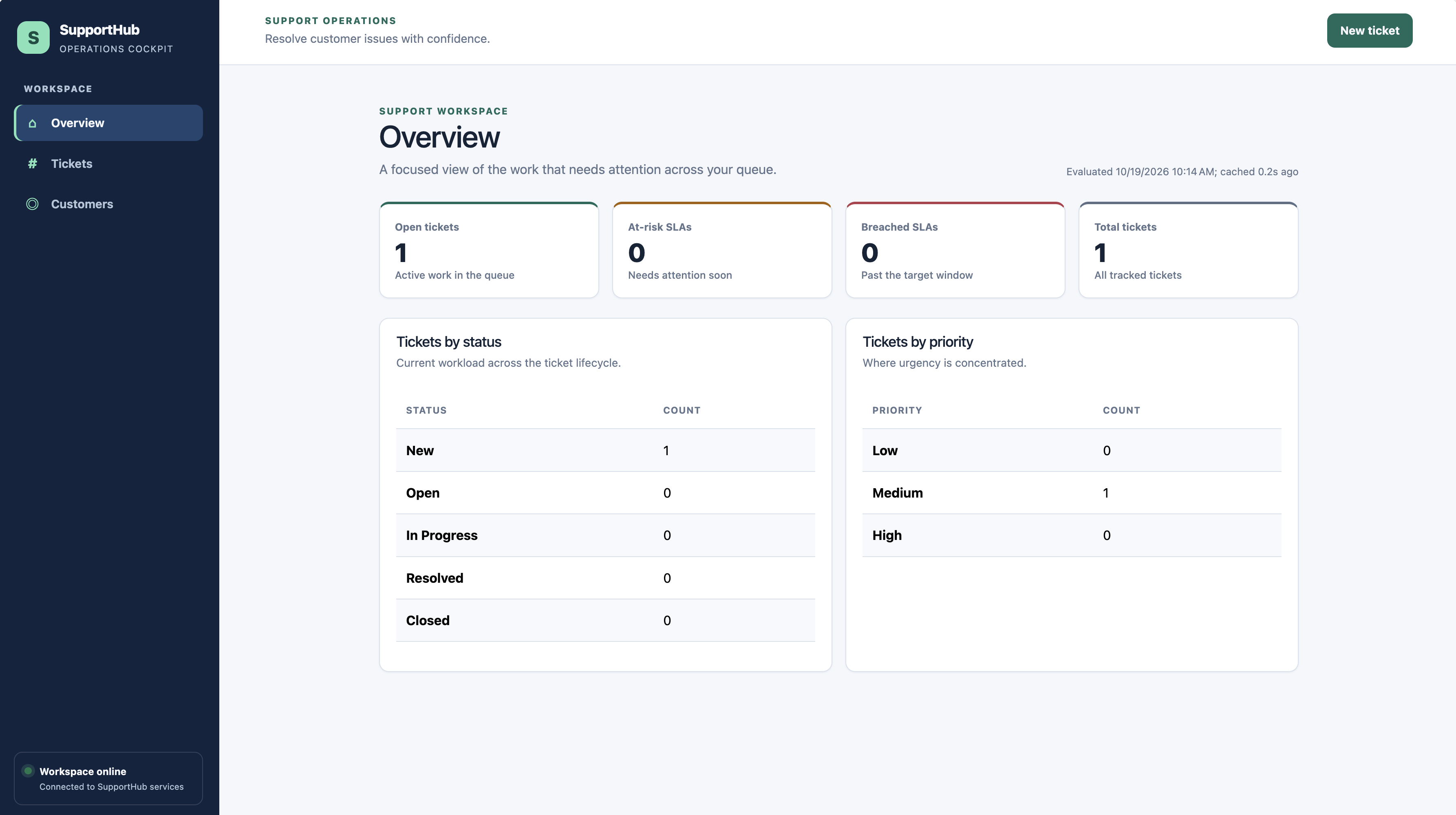Image resolution: width=1456 pixels, height=815 pixels.
Task: Click the count value for Medium priority
Action: (1106, 493)
